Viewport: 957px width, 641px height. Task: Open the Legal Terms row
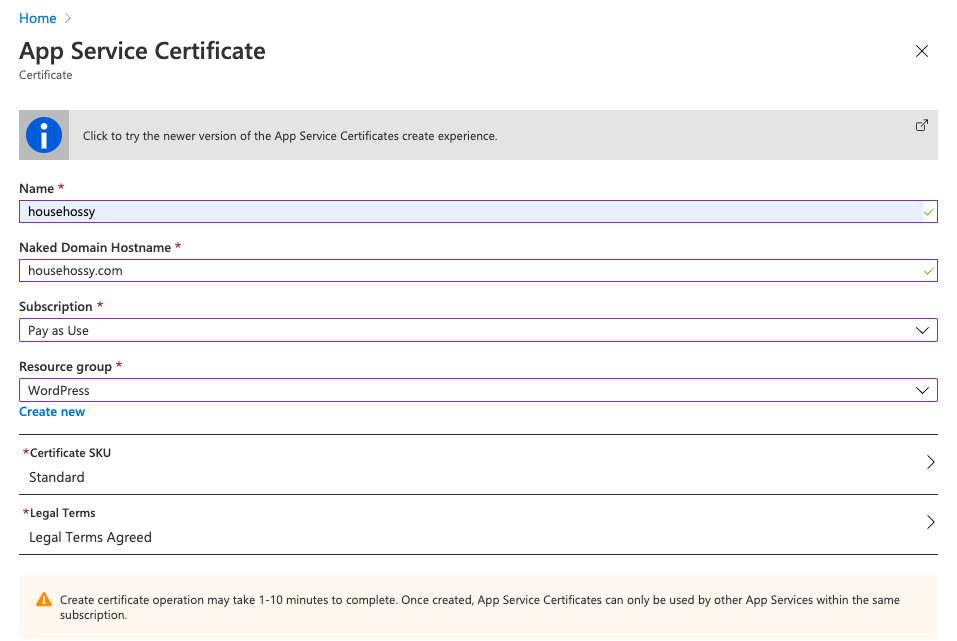tap(478, 524)
